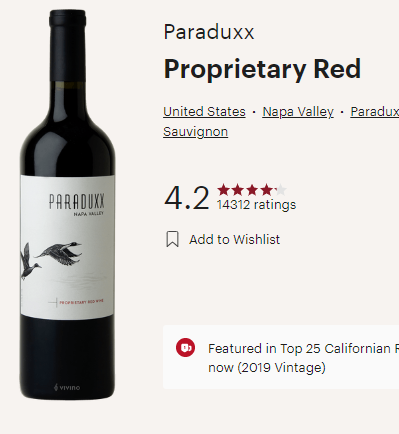Click the fourth red rating star
Screen dimensions: 399x434
point(266,190)
